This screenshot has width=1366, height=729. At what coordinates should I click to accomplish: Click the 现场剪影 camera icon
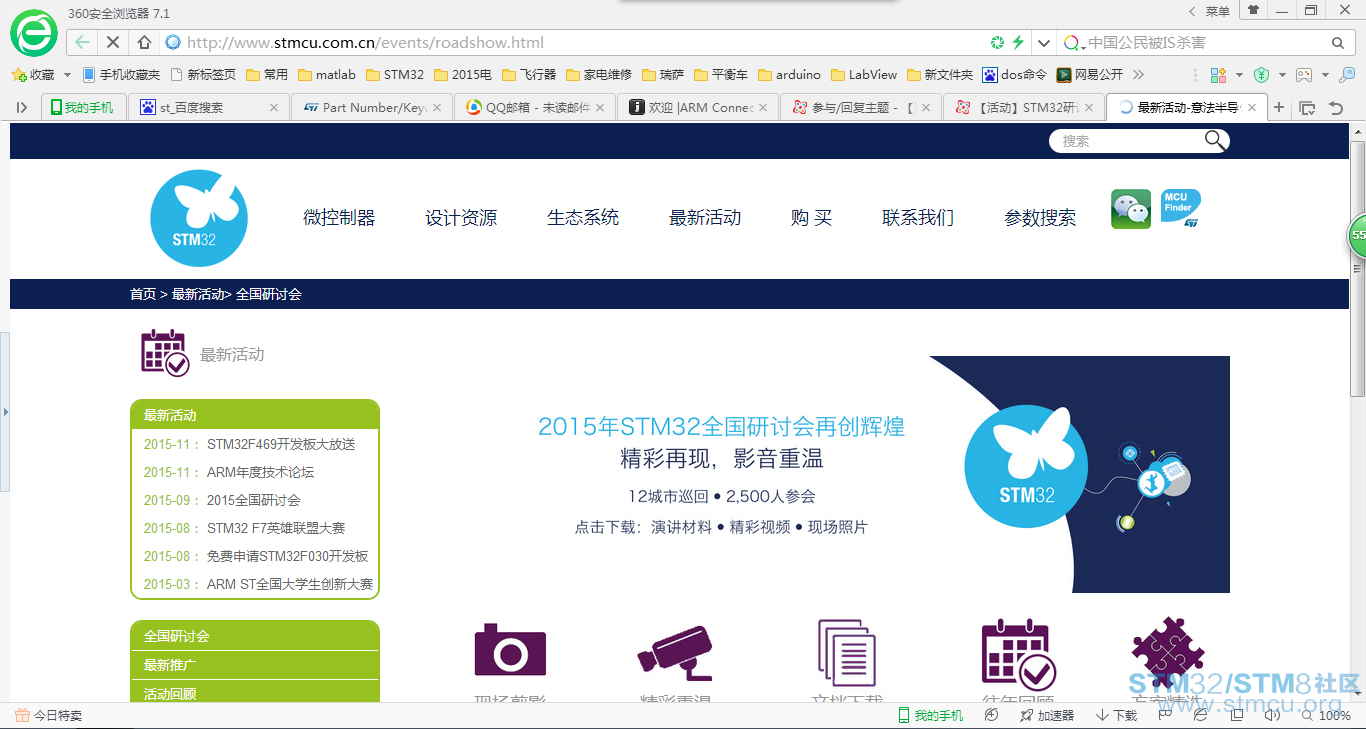point(510,651)
